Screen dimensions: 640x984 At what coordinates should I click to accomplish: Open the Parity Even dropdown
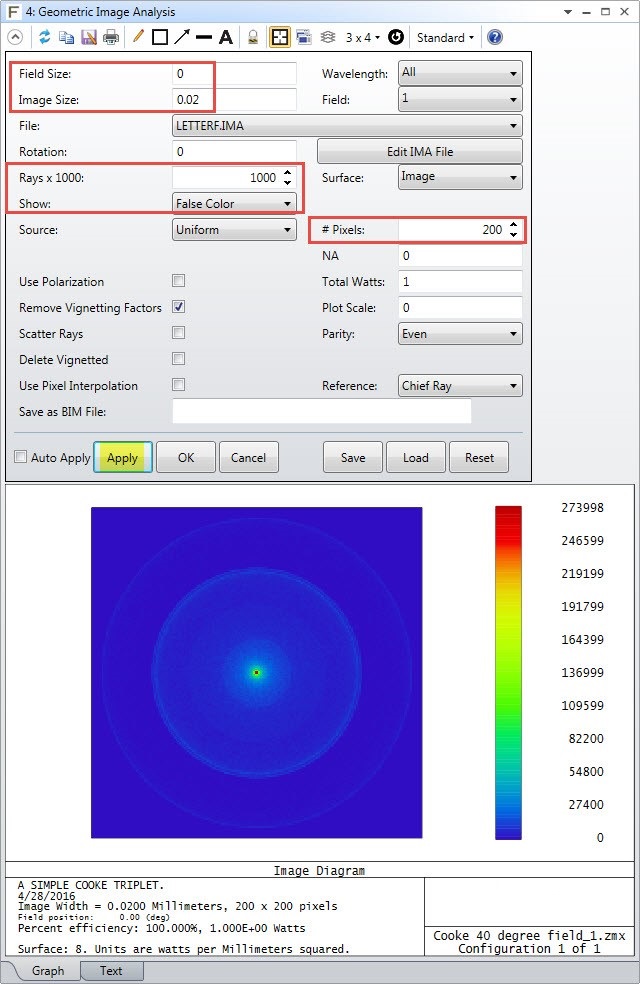[x=460, y=333]
